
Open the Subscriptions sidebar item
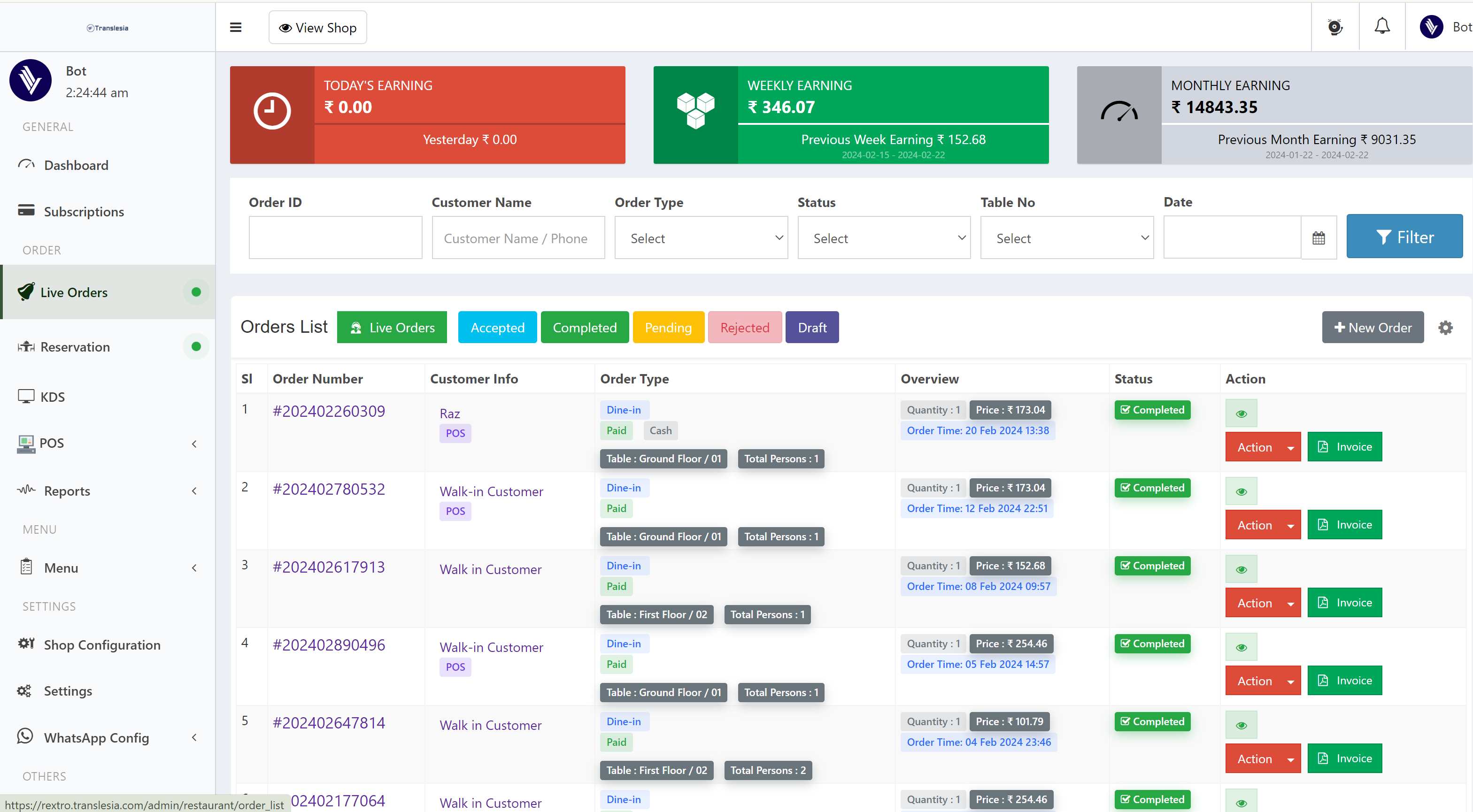click(84, 211)
